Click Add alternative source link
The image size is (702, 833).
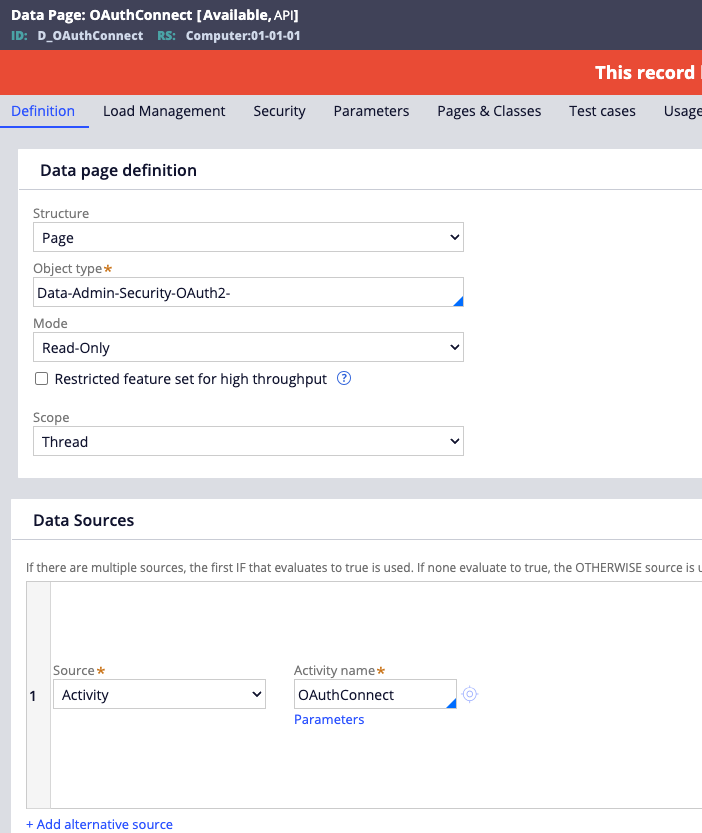pyautogui.click(x=99, y=824)
